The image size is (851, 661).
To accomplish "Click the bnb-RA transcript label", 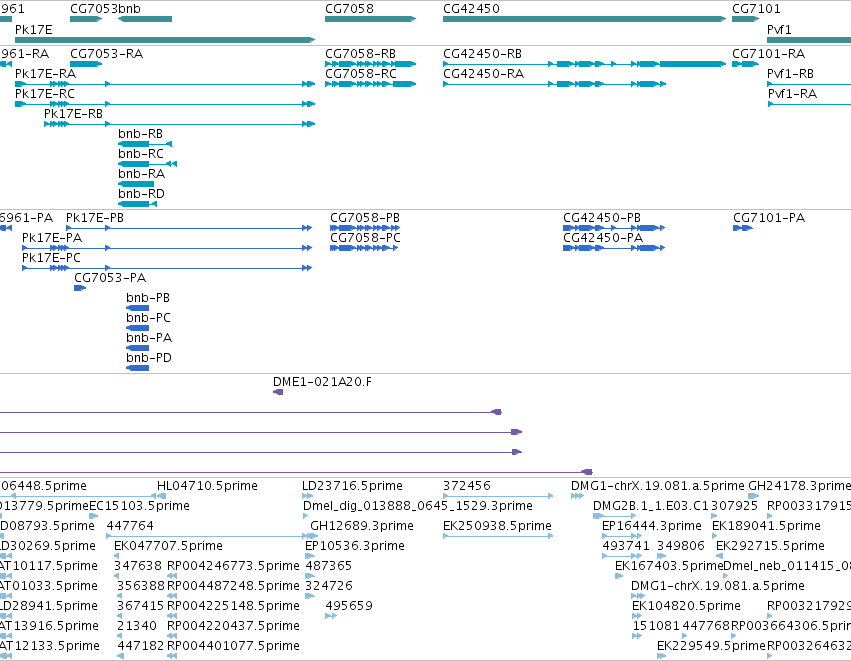I will click(142, 174).
